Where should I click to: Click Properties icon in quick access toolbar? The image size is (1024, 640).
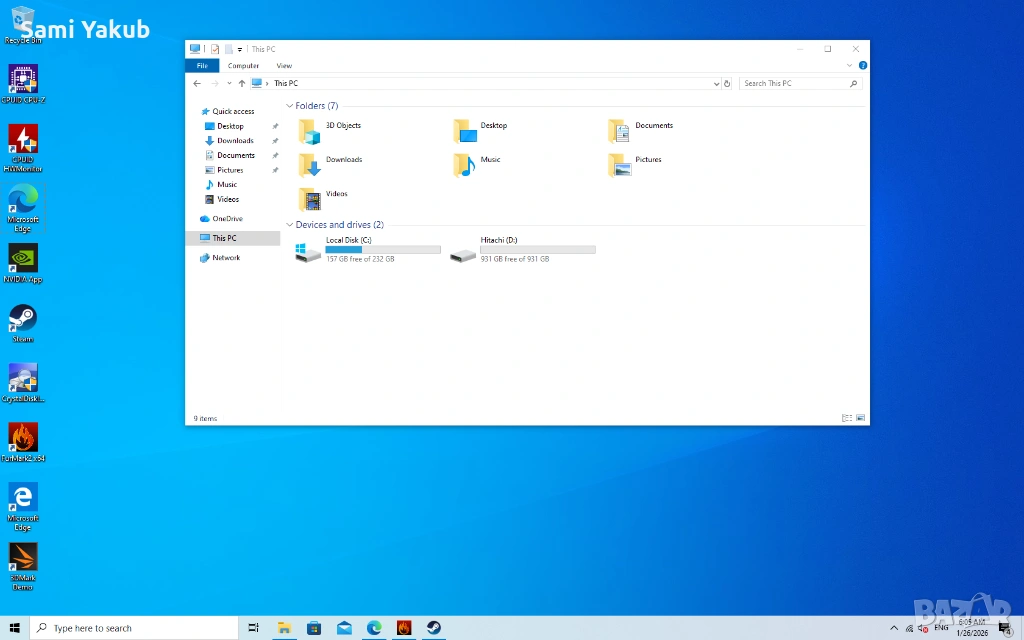[x=215, y=49]
